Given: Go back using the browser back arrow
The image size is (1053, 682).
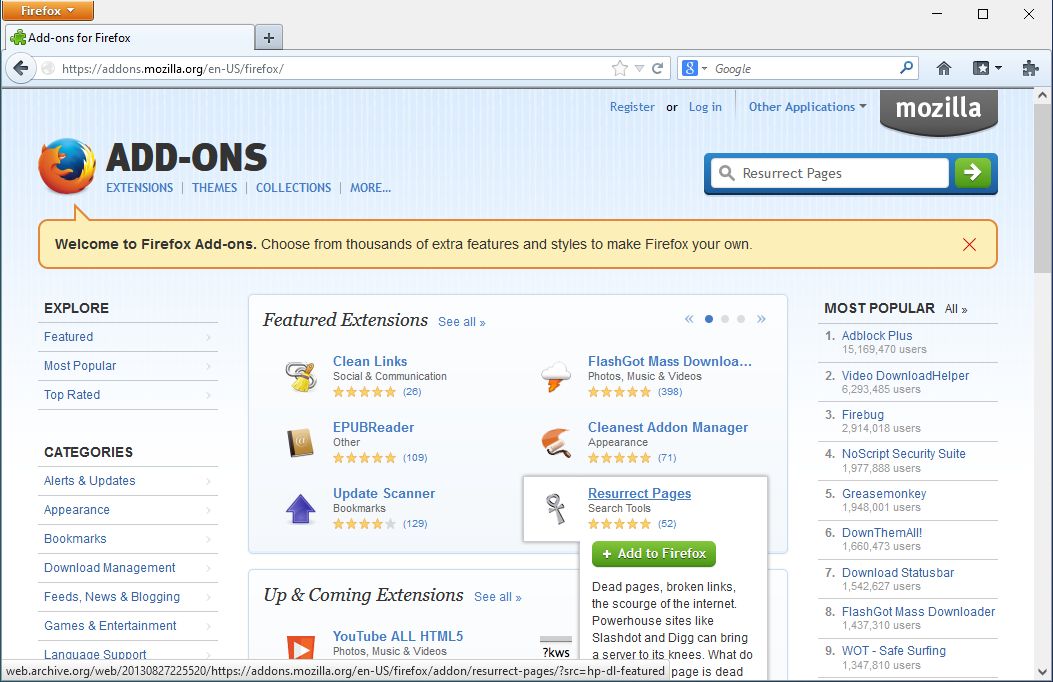Looking at the screenshot, I should (x=21, y=68).
